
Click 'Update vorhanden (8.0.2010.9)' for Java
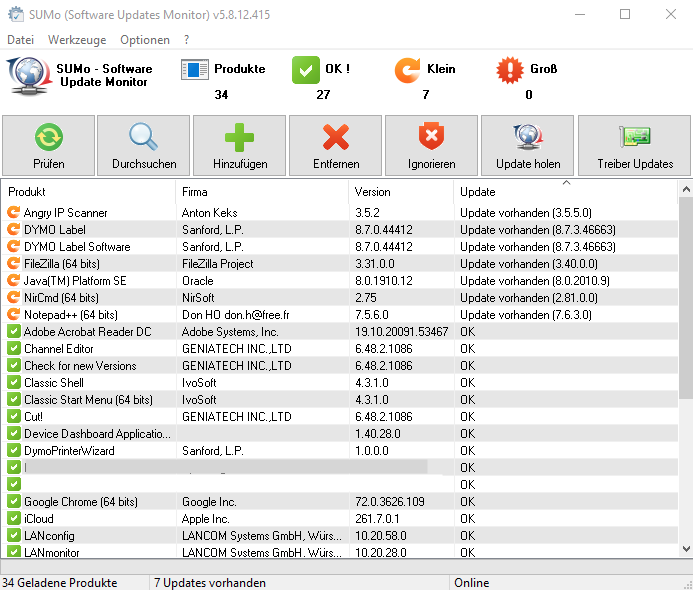pos(535,280)
